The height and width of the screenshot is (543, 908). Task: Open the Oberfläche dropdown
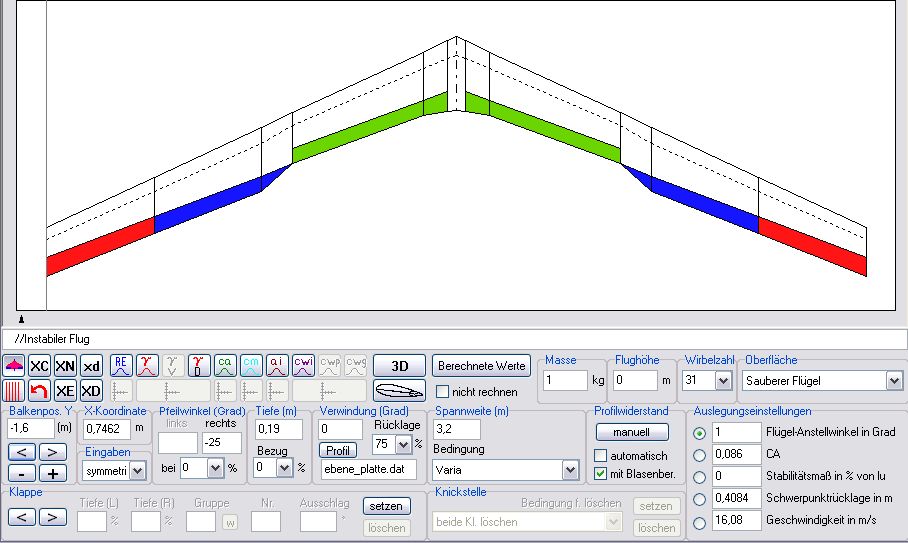pyautogui.click(x=893, y=381)
